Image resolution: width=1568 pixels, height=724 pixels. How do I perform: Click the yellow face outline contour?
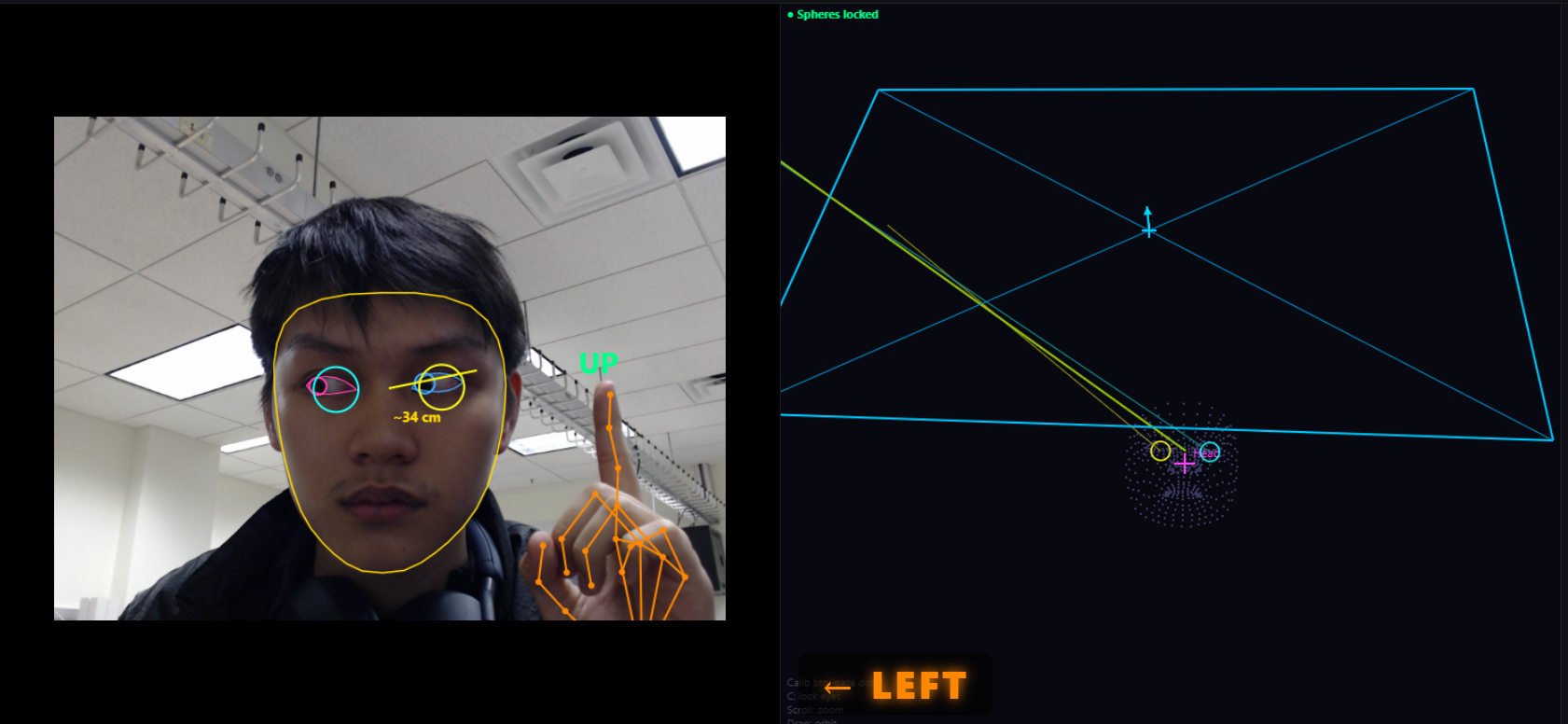pos(390,432)
